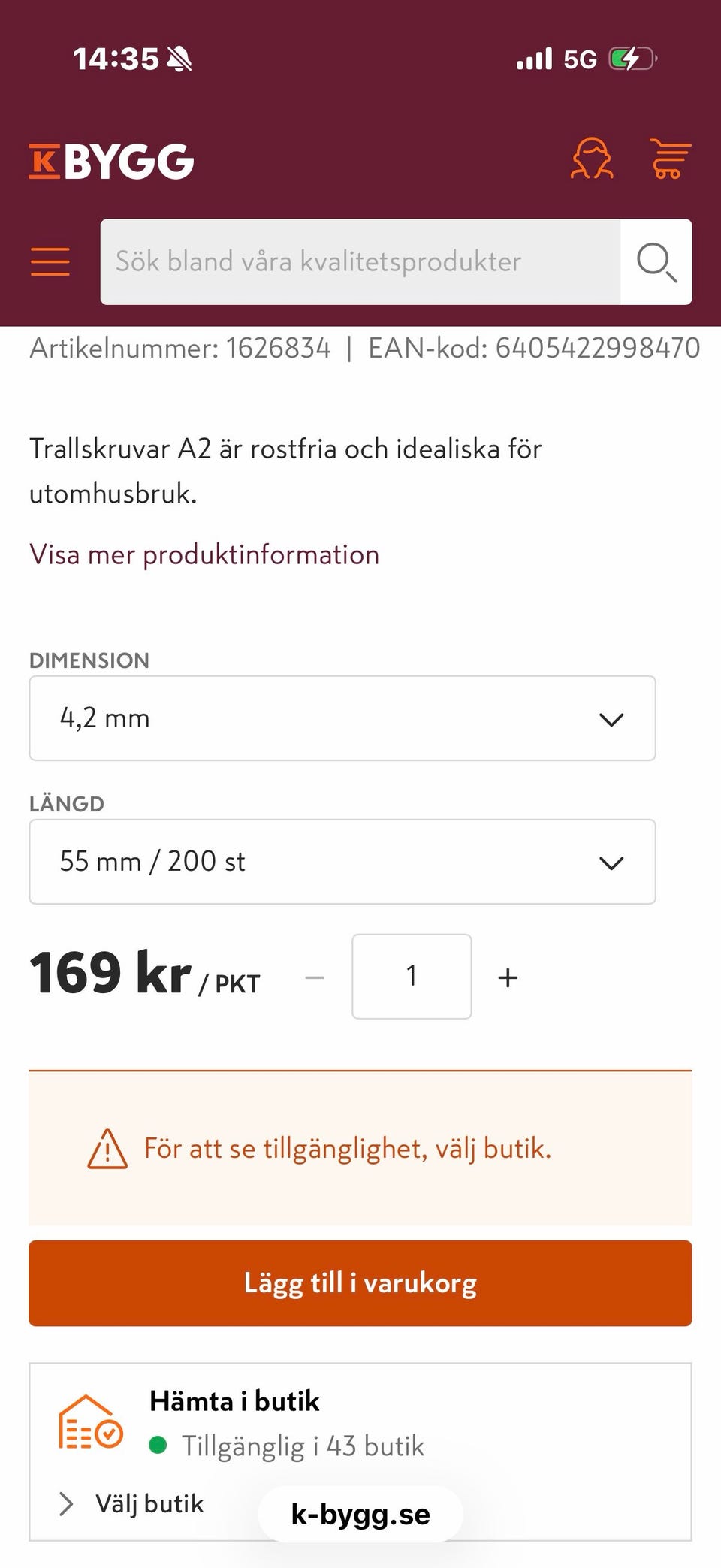Screen dimensions: 721x1568
Task: Open the hamburger menu
Action: coord(50,261)
